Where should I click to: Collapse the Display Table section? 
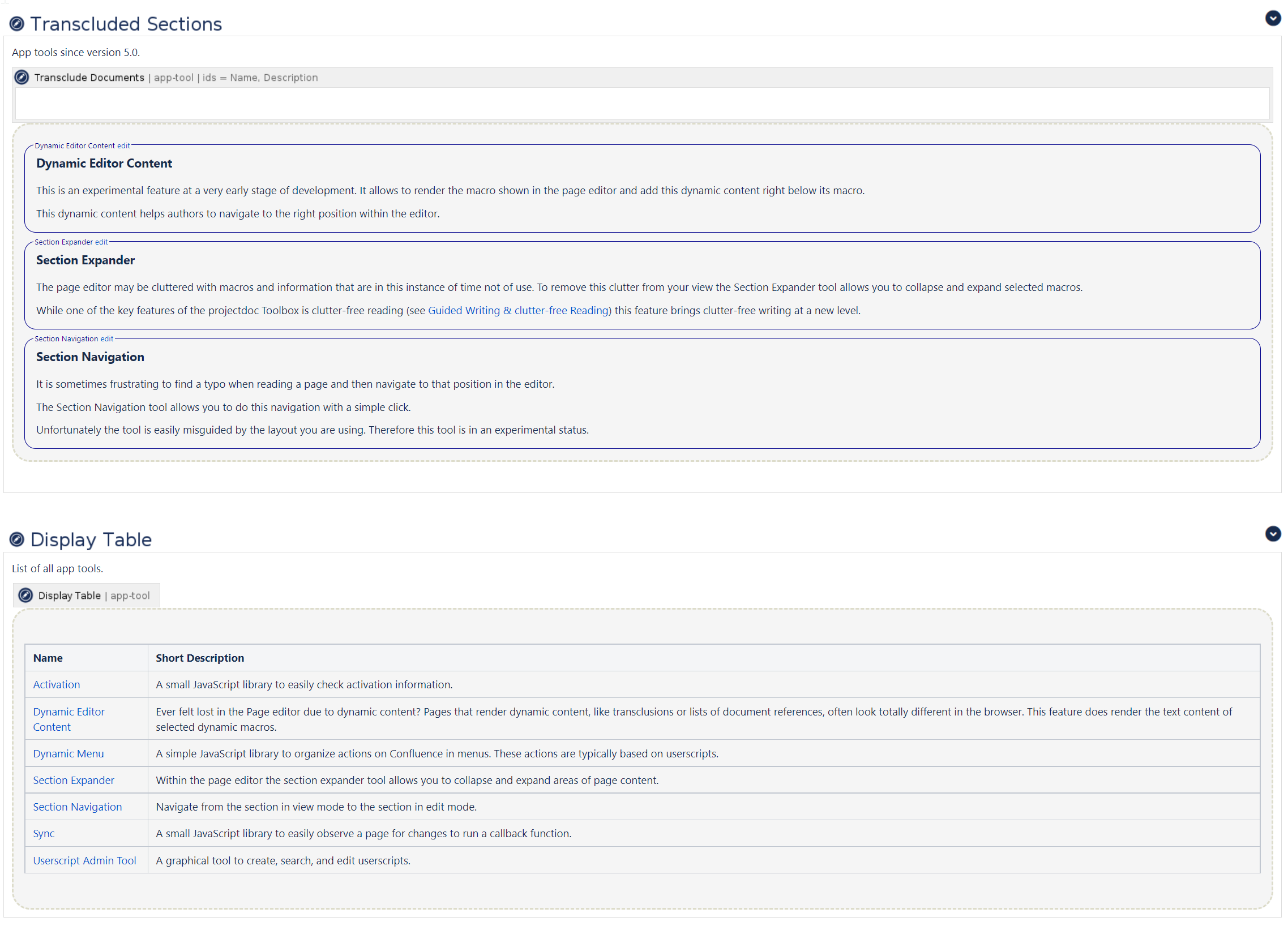click(x=1273, y=534)
